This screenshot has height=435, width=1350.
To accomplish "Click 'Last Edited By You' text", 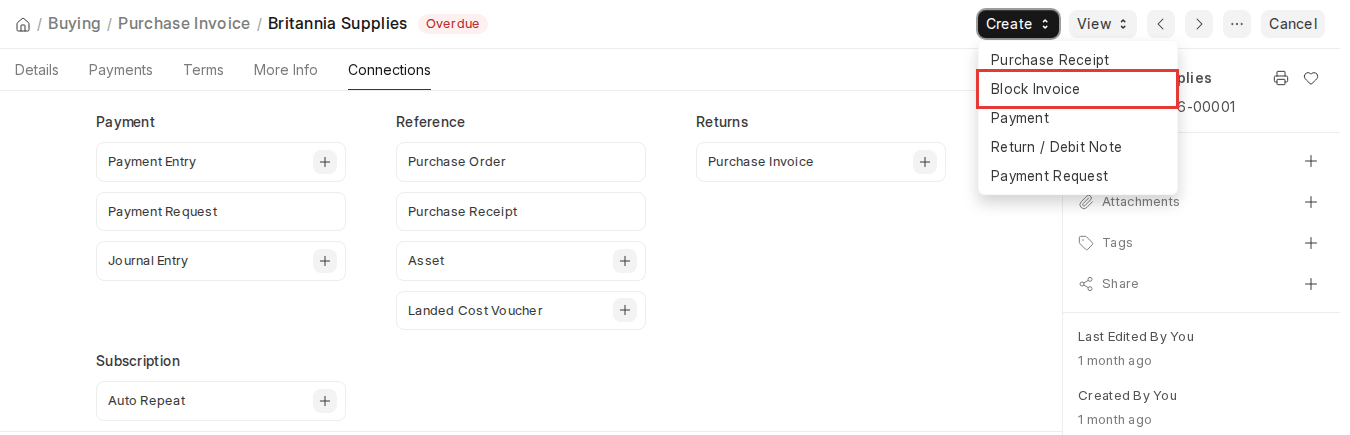I will [x=1136, y=337].
